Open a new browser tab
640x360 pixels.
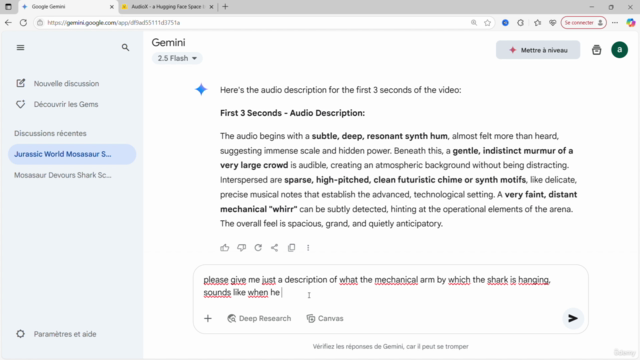pos(225,7)
